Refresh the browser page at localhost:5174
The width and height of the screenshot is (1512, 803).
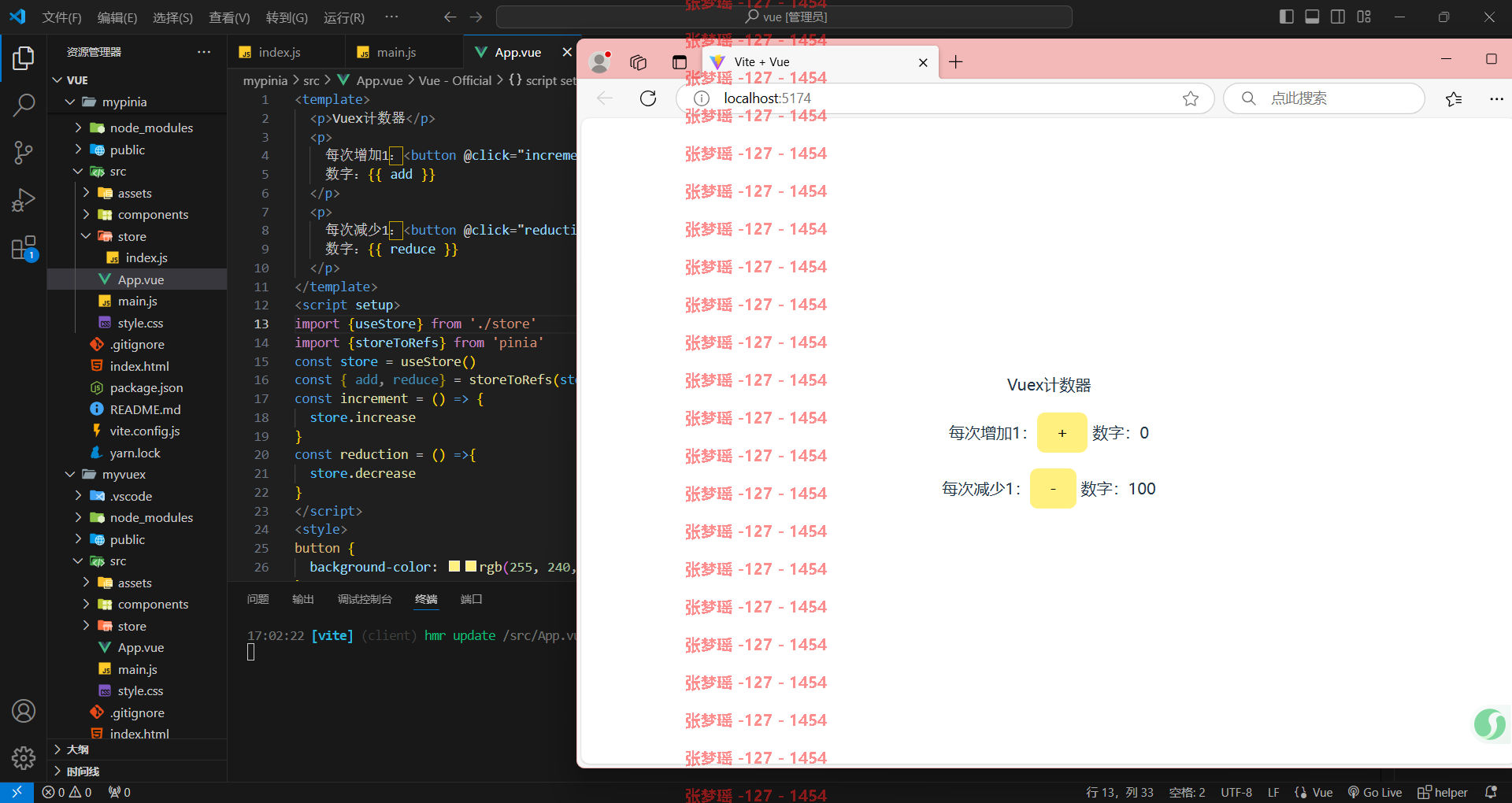[648, 98]
